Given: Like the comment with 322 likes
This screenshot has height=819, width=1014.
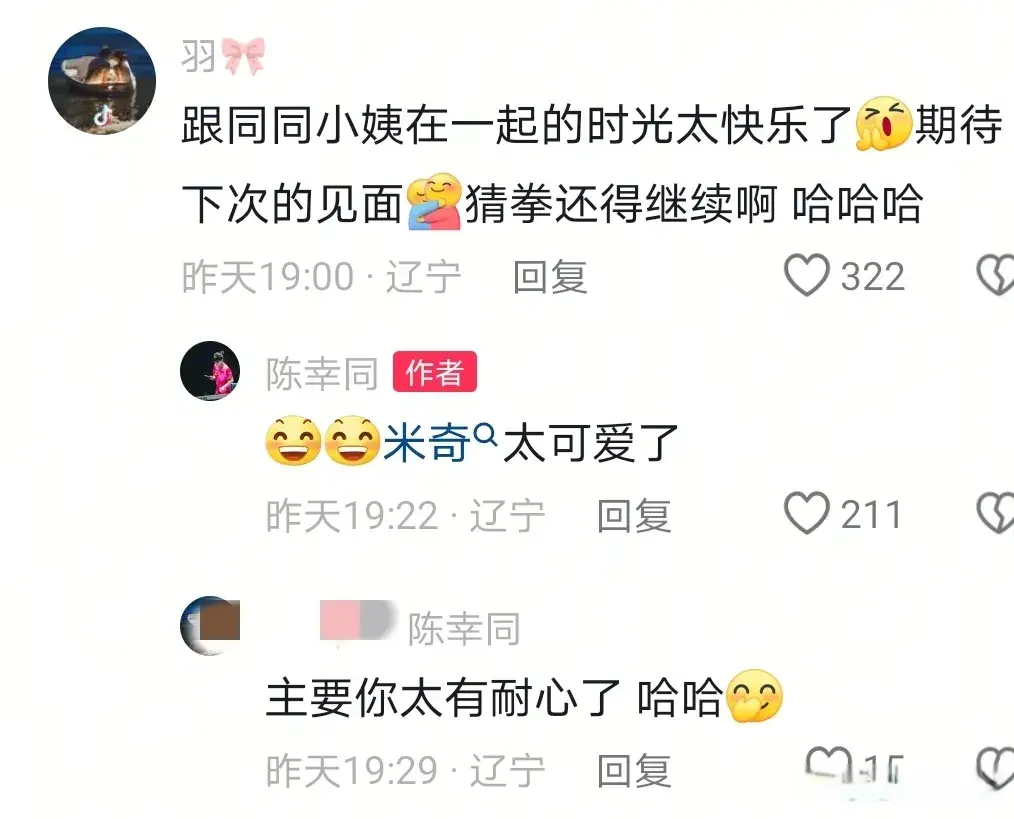Looking at the screenshot, I should pyautogui.click(x=806, y=275).
